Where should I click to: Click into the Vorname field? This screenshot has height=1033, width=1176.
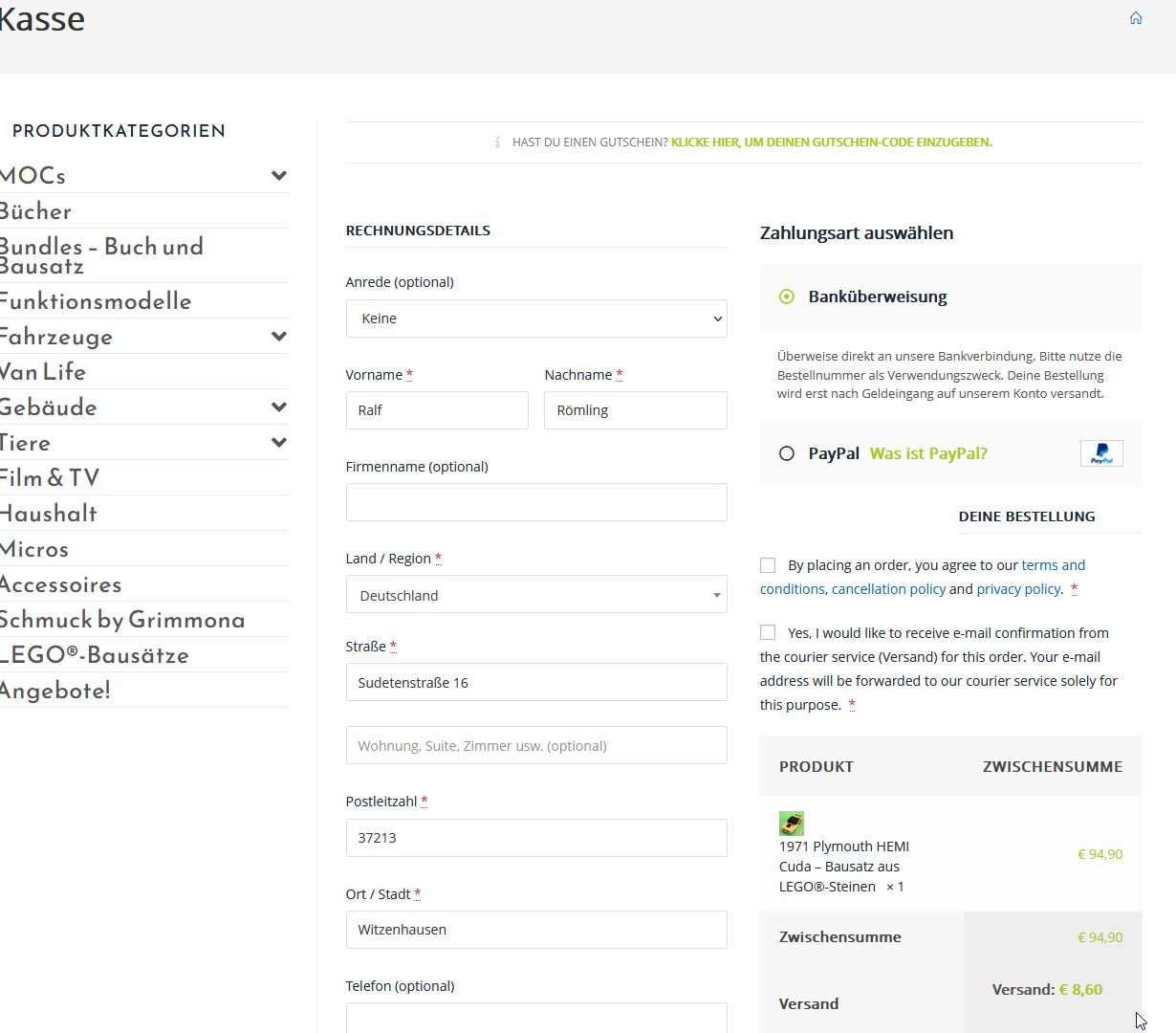point(437,410)
